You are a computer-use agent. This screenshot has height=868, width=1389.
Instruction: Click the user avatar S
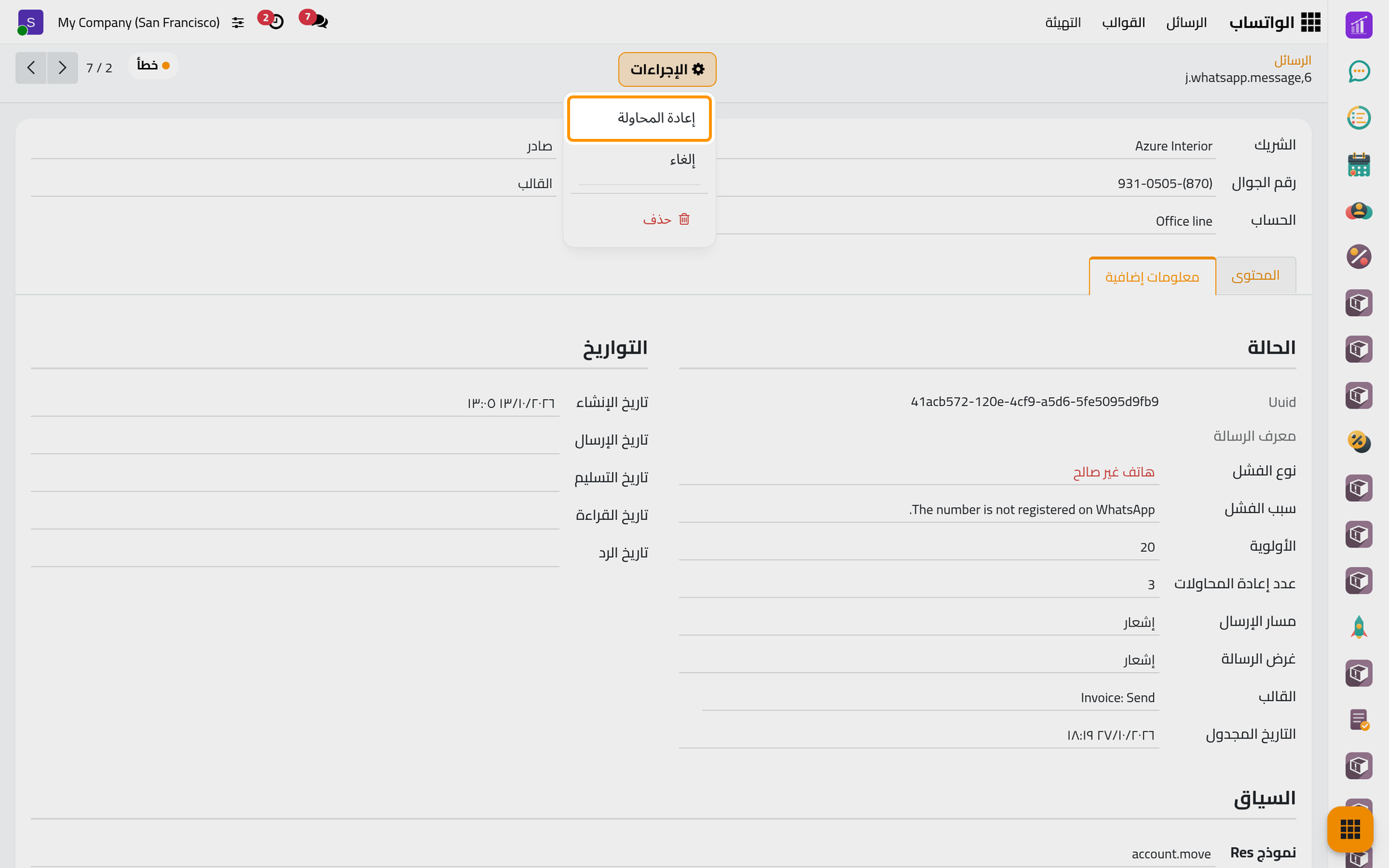coord(30,22)
